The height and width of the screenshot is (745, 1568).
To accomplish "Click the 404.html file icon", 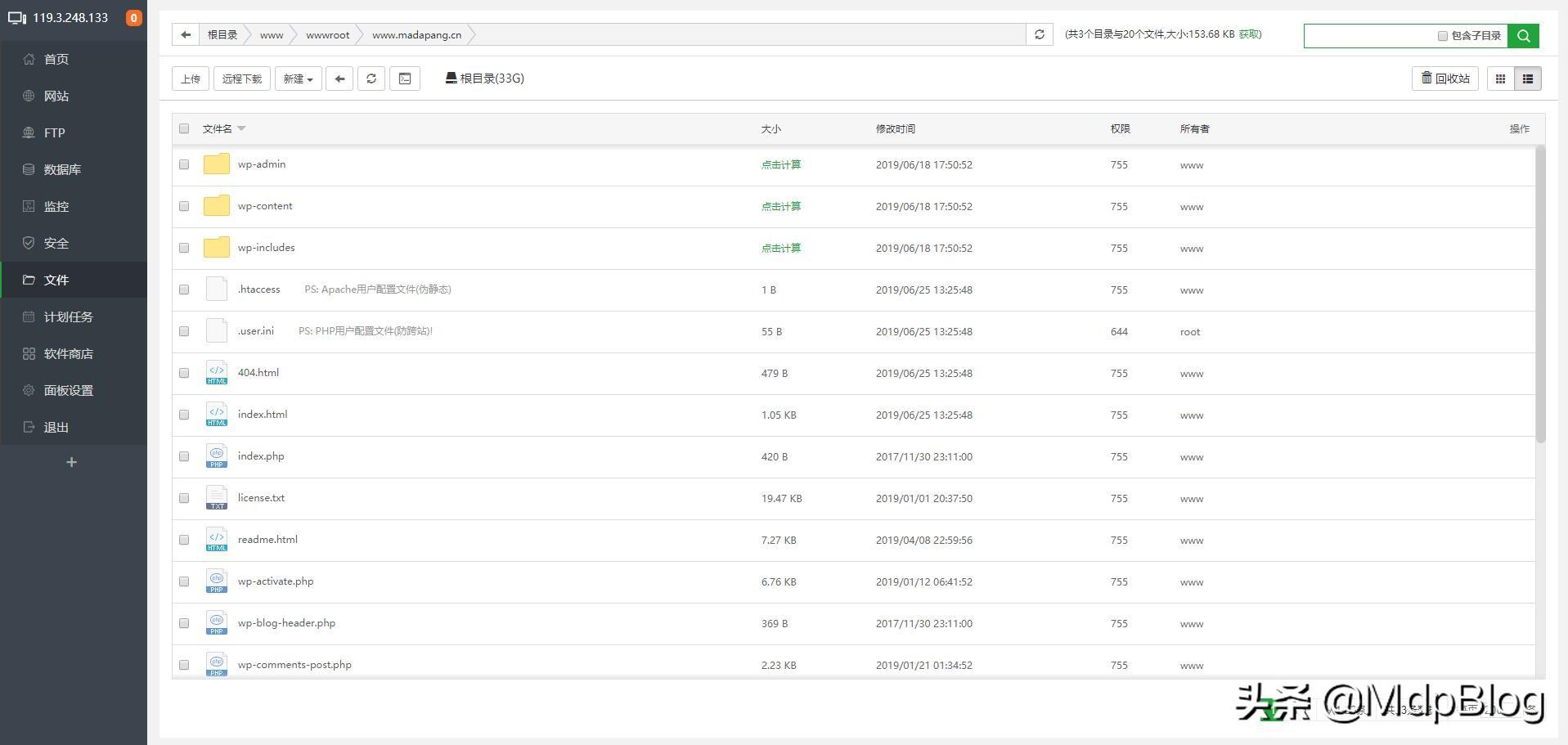I will 216,372.
